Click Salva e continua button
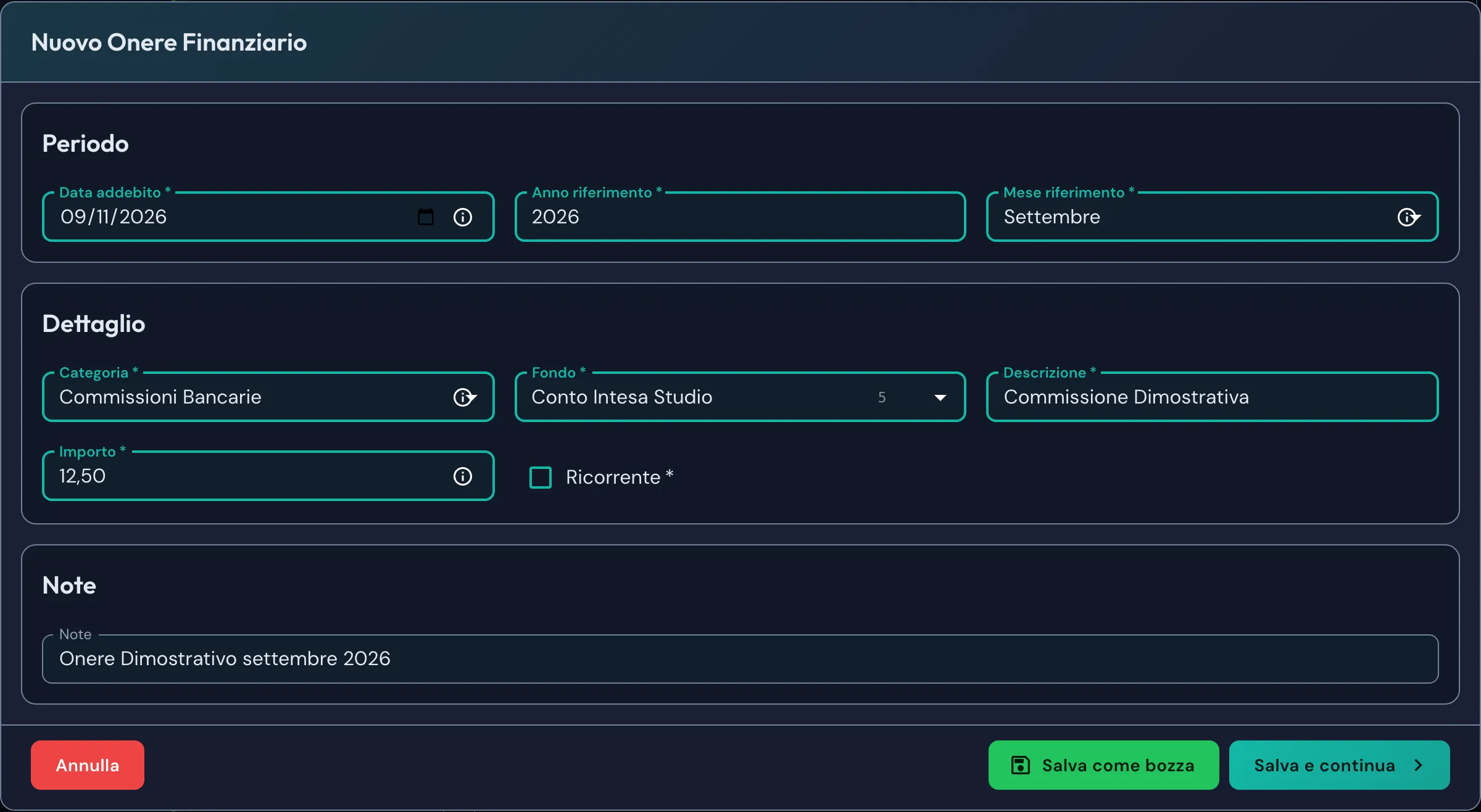1481x812 pixels. pyautogui.click(x=1339, y=765)
